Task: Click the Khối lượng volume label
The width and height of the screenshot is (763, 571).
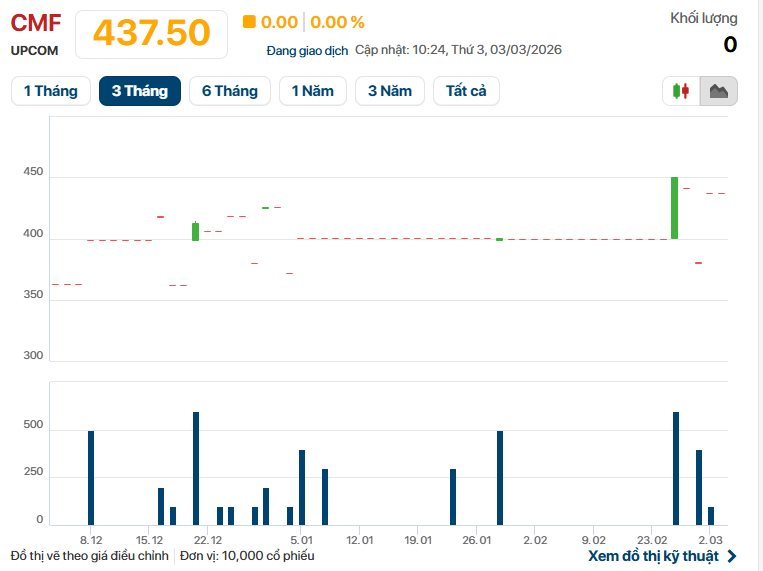Action: pyautogui.click(x=703, y=18)
